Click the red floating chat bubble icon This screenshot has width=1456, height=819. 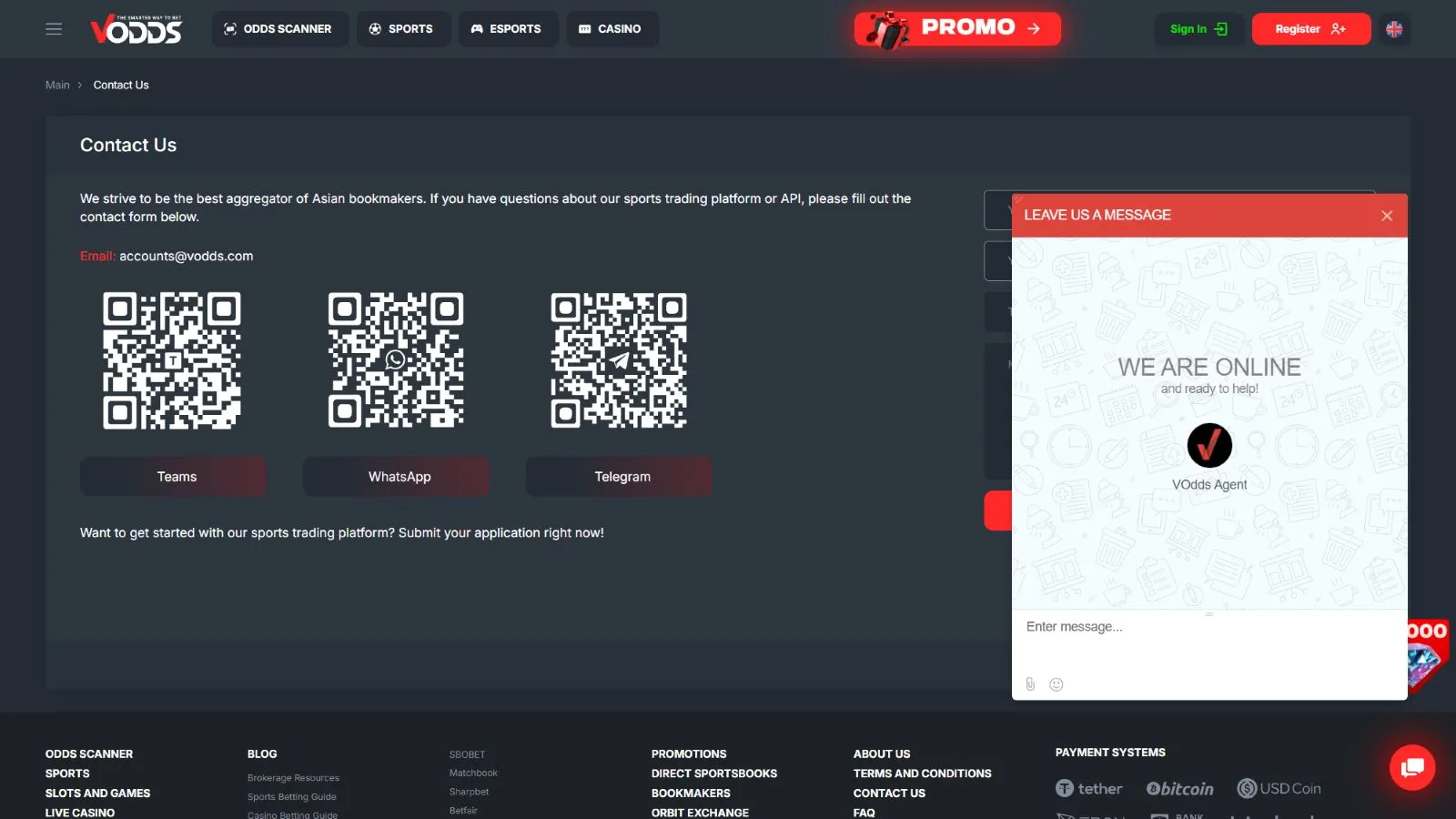1412,767
